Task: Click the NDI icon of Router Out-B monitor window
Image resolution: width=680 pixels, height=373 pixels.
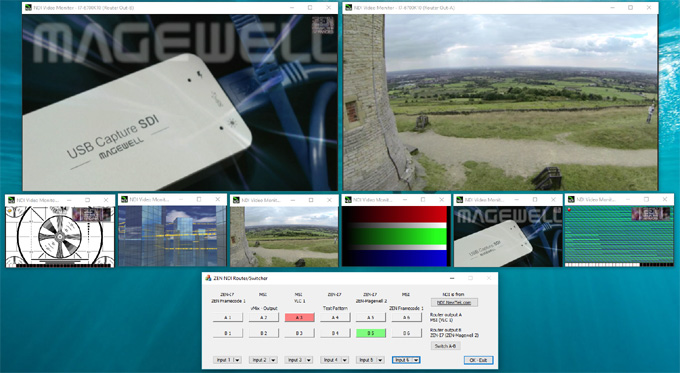Action: click(29, 7)
